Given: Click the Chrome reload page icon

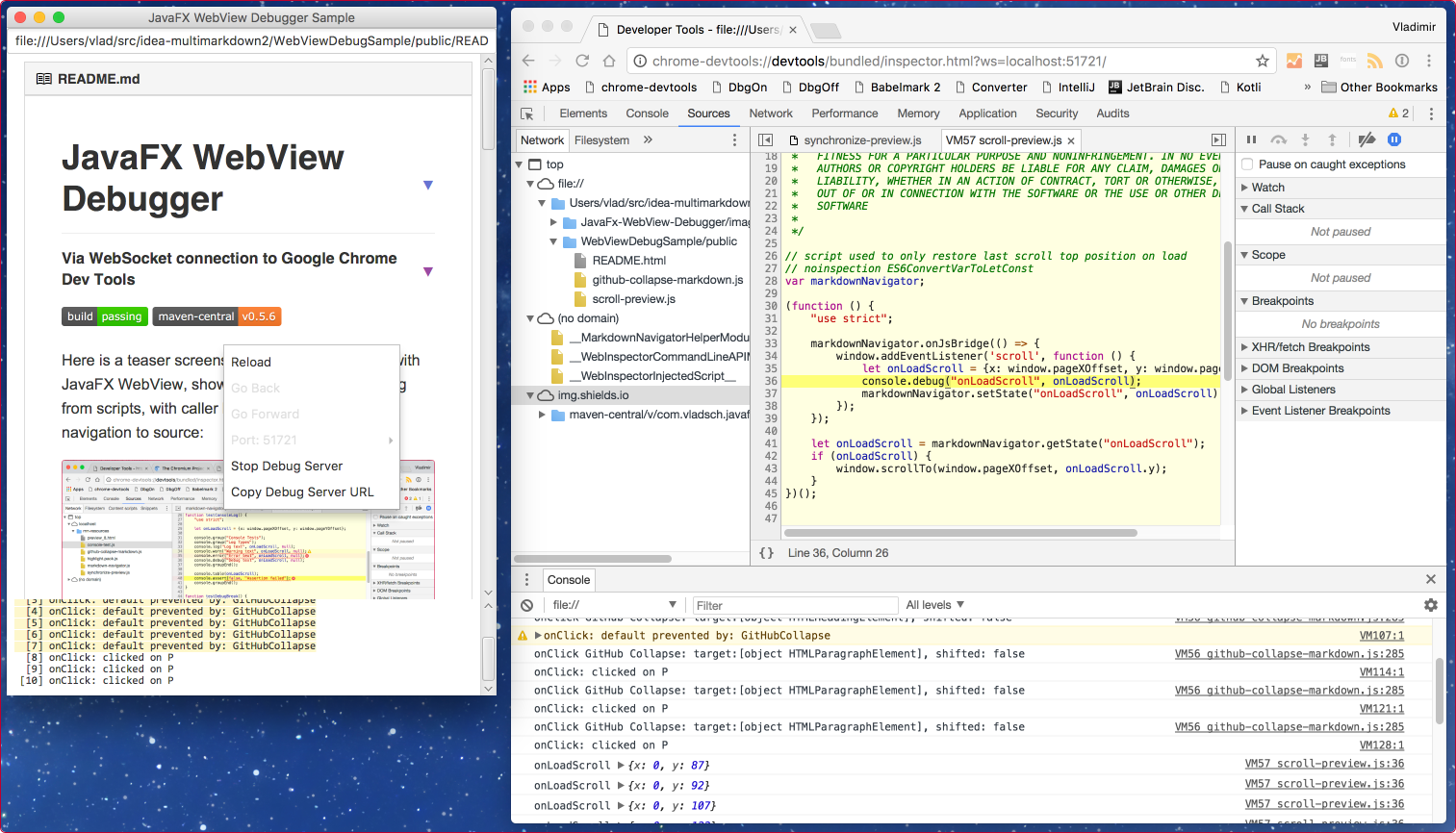Looking at the screenshot, I should (582, 61).
